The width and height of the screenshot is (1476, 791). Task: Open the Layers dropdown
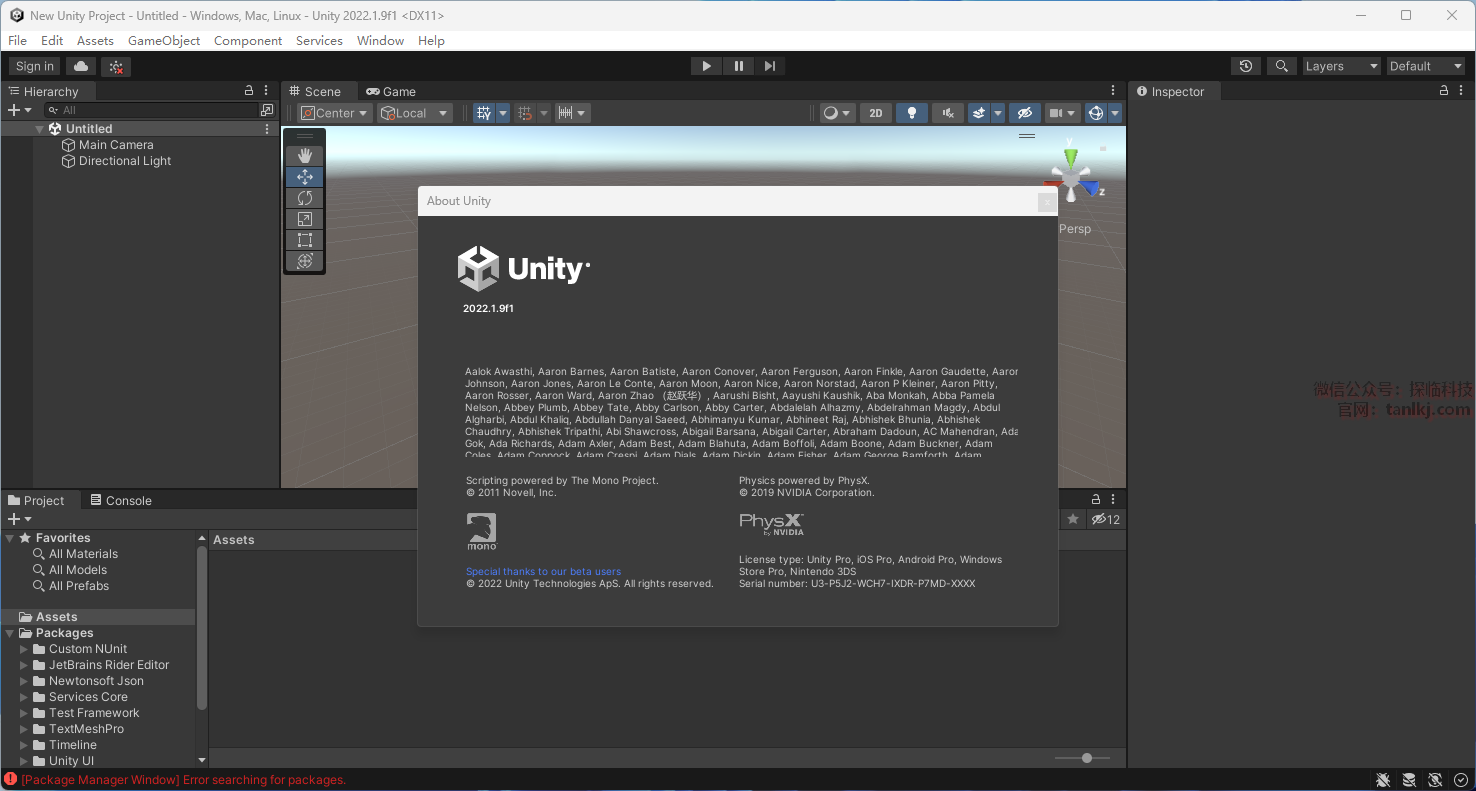pos(1340,66)
